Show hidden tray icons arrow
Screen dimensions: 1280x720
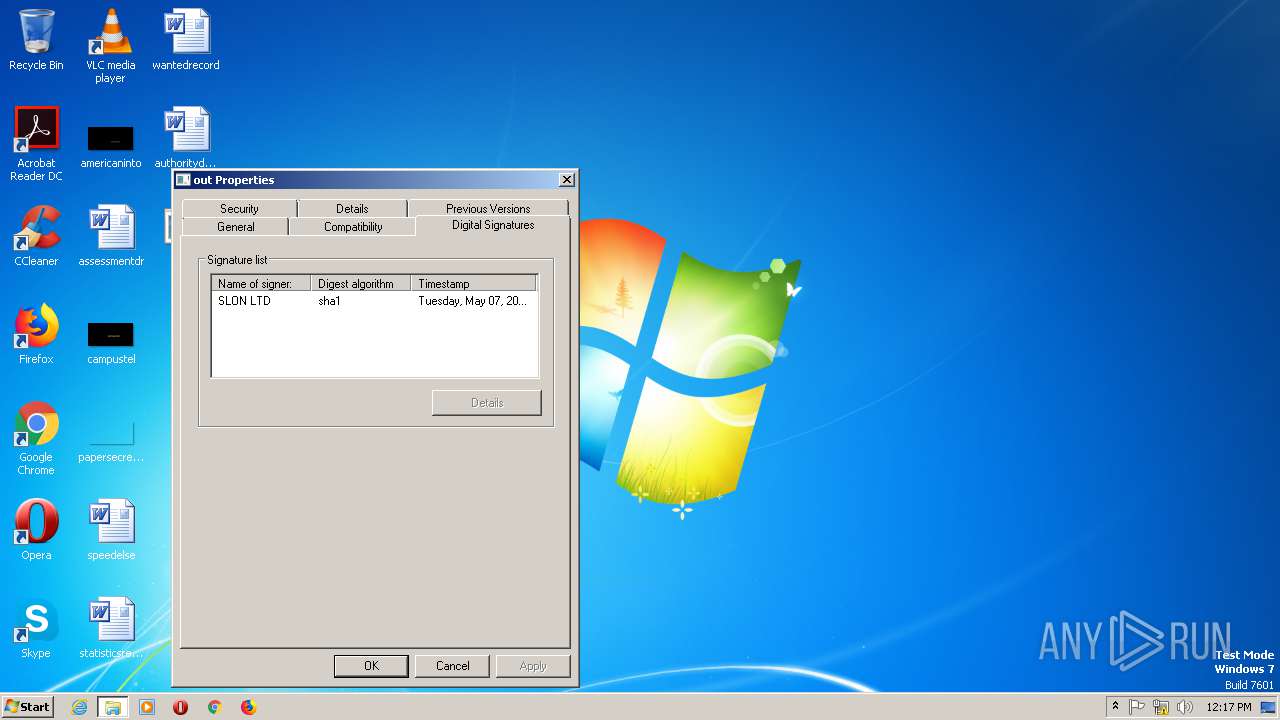point(1115,707)
